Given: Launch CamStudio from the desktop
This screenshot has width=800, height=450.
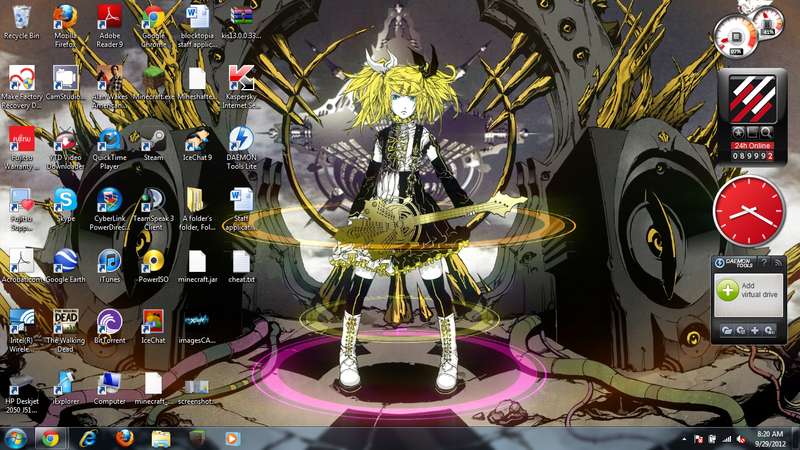Looking at the screenshot, I should 65,83.
